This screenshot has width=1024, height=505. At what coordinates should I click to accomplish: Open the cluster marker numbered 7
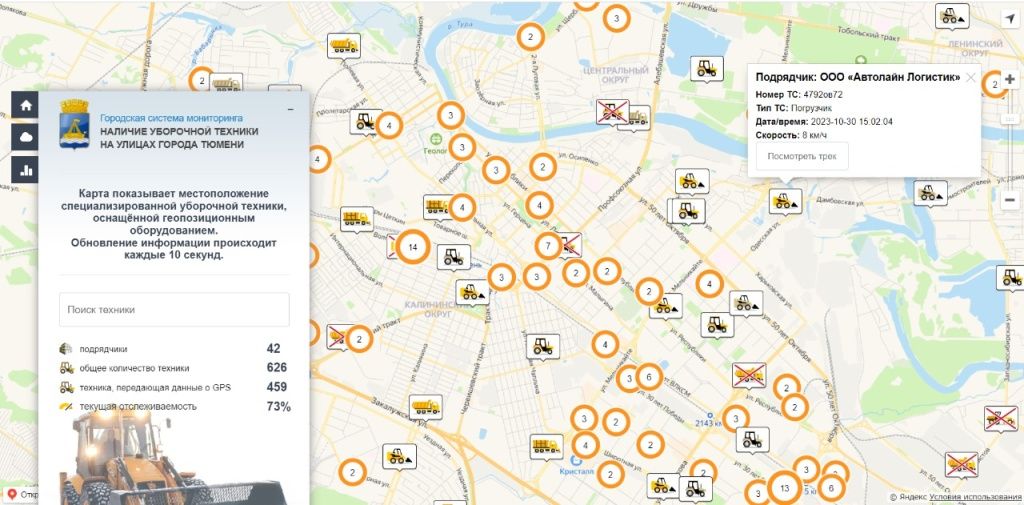click(x=547, y=246)
